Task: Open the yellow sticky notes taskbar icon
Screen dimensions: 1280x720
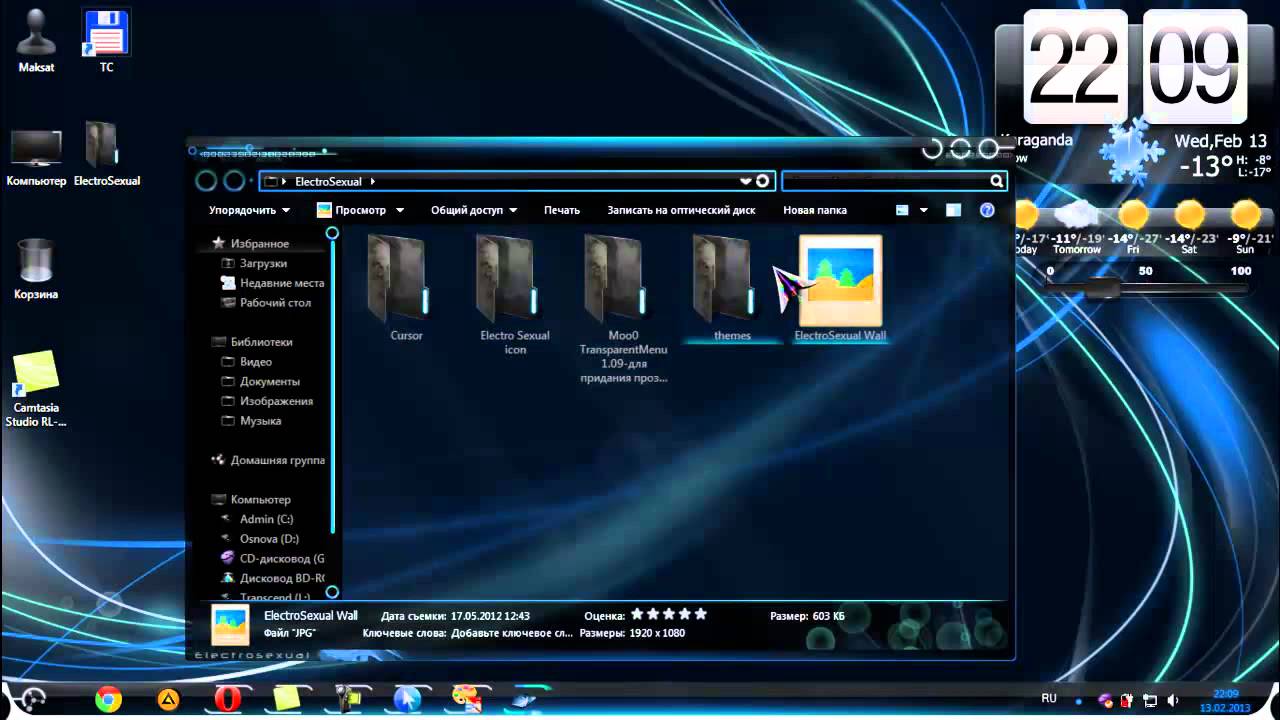Action: [x=288, y=699]
